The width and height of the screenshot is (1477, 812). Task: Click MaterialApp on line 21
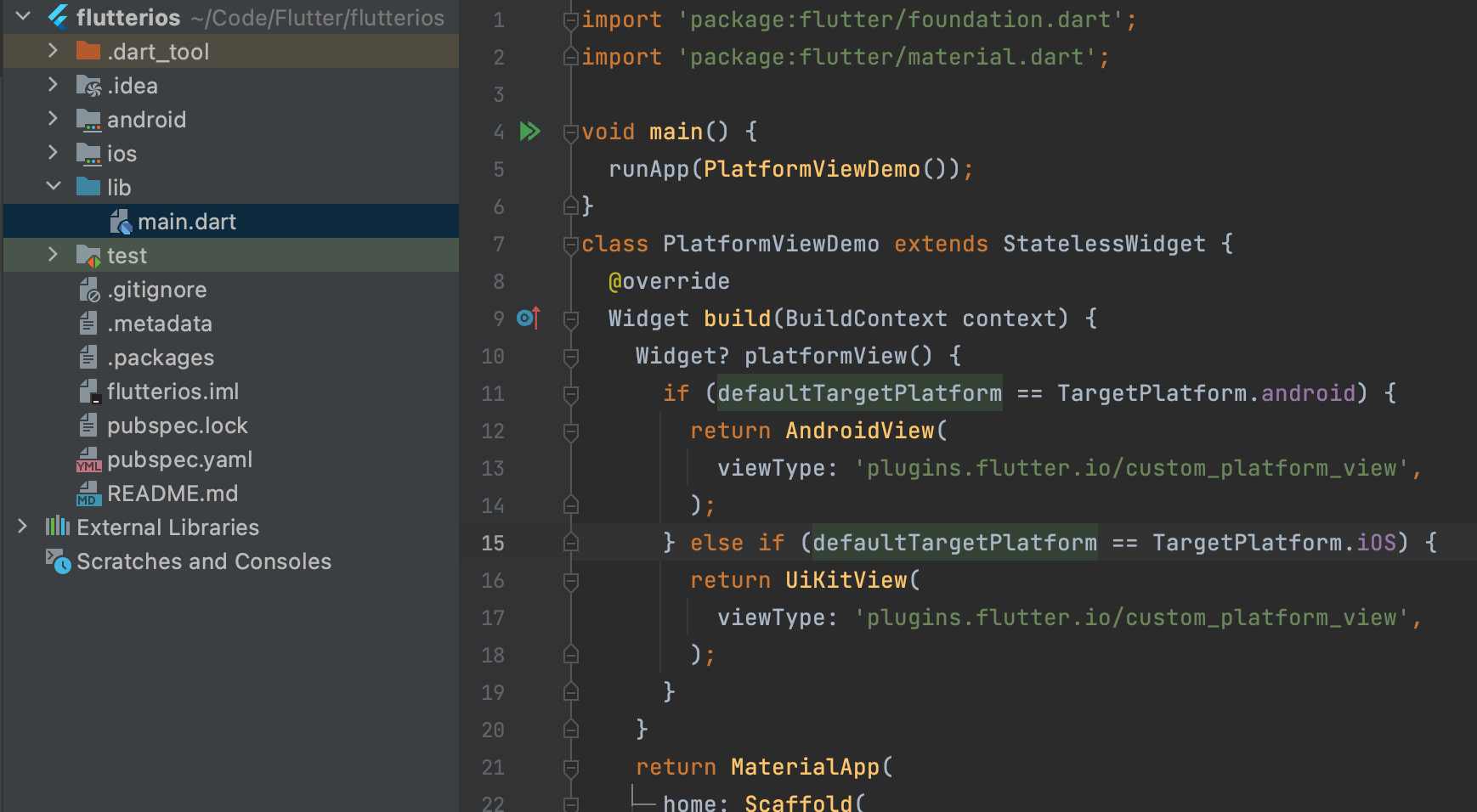pyautogui.click(x=805, y=767)
